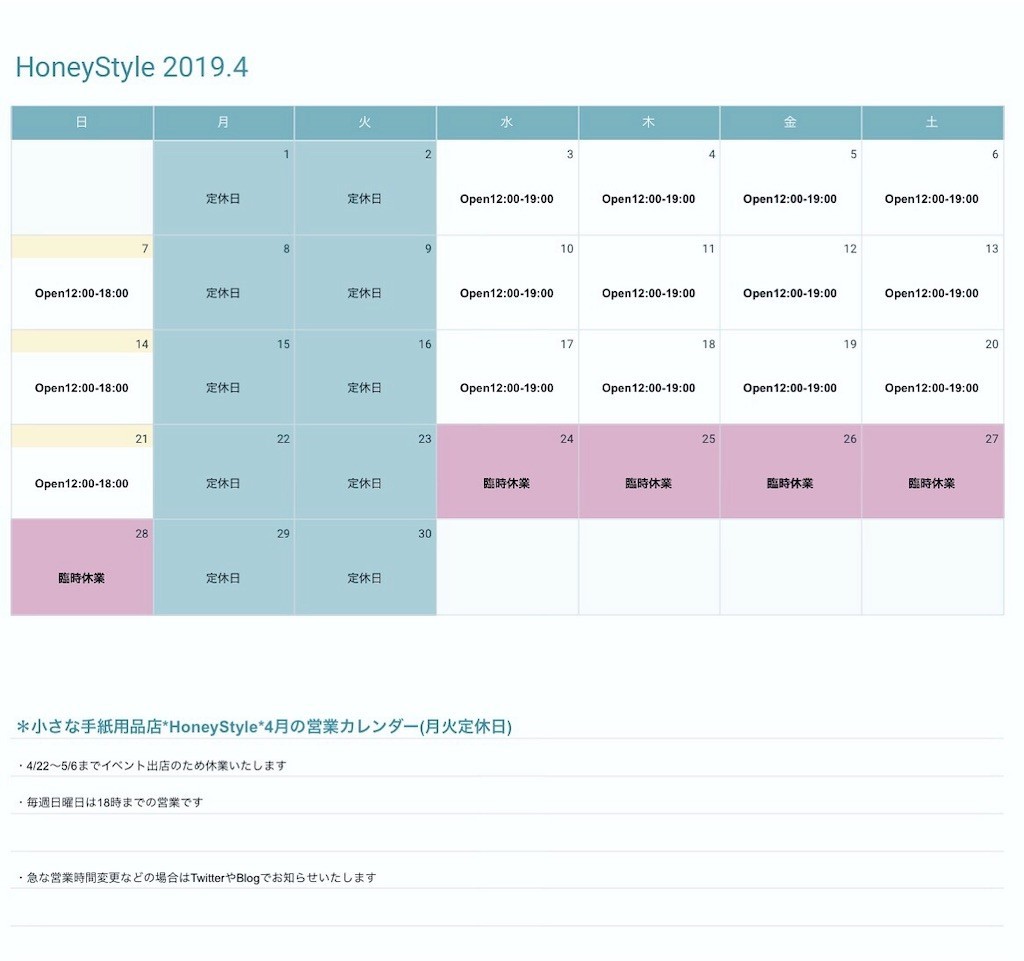The height and width of the screenshot is (961, 1024).
Task: Click Open12:00-19:00 on April 17
Action: tap(507, 388)
